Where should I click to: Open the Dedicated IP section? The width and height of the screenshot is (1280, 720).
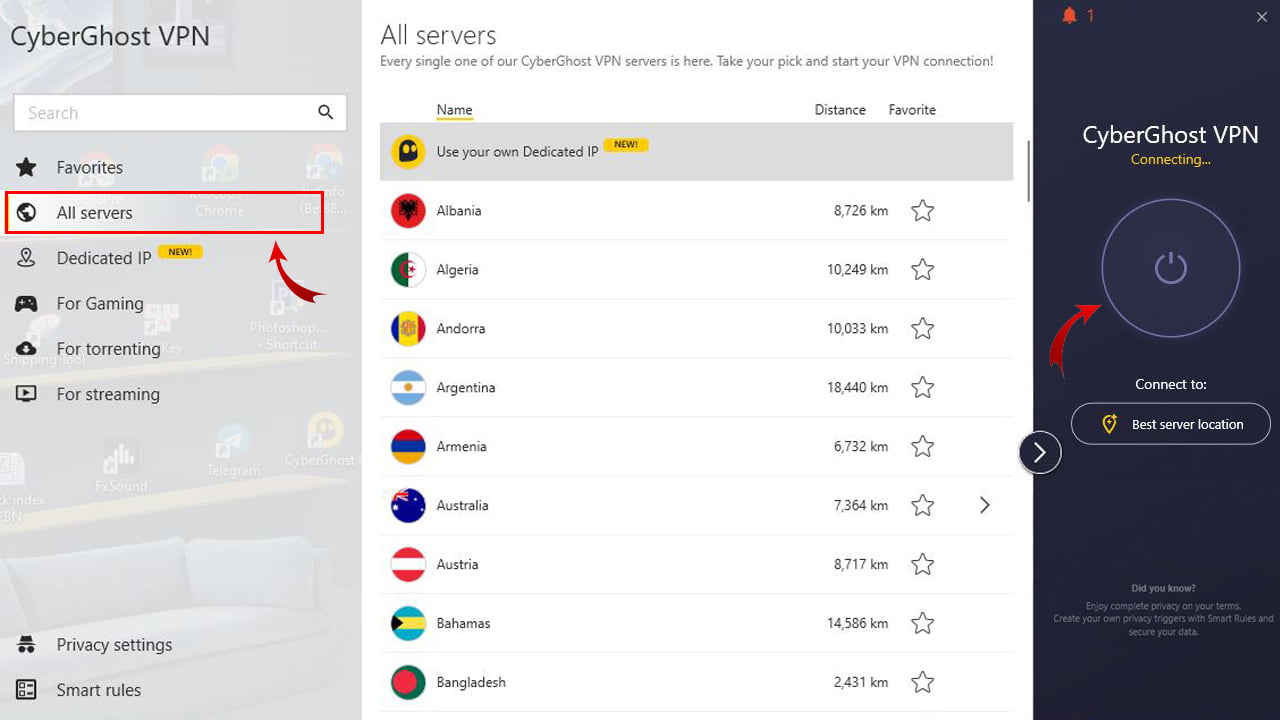(x=105, y=257)
